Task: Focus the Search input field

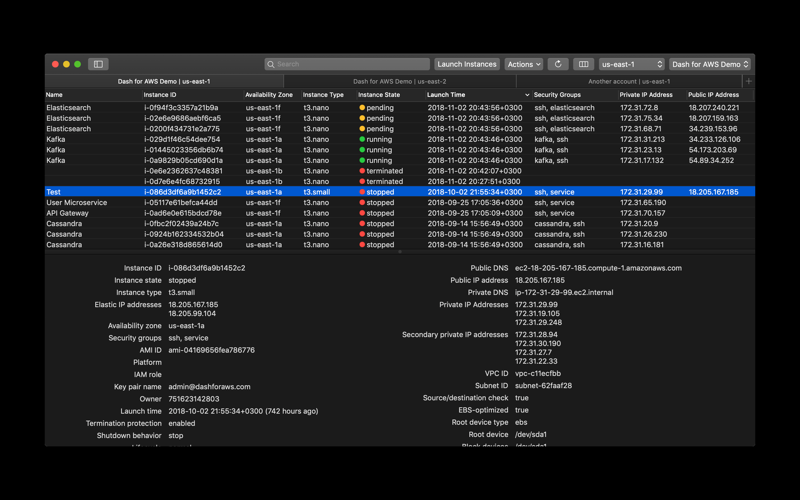Action: pos(347,64)
